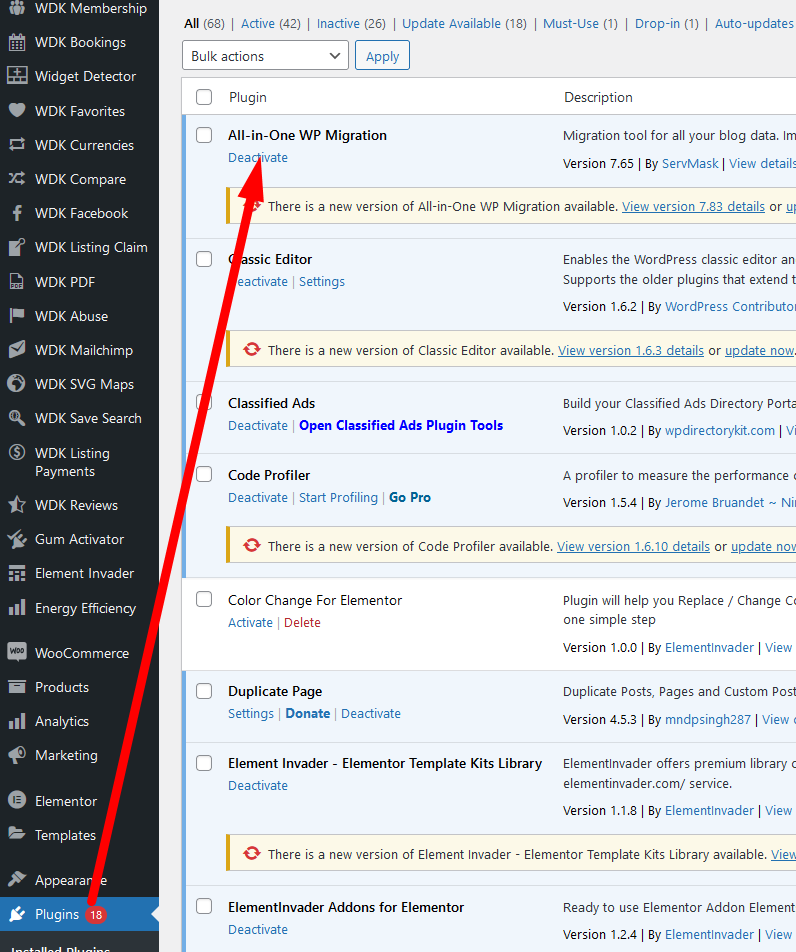Click the Plugins plug icon
796x952 pixels.
17,914
